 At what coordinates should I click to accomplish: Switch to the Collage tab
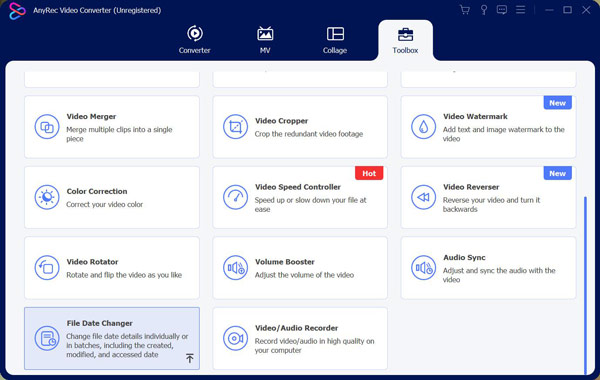pyautogui.click(x=335, y=39)
